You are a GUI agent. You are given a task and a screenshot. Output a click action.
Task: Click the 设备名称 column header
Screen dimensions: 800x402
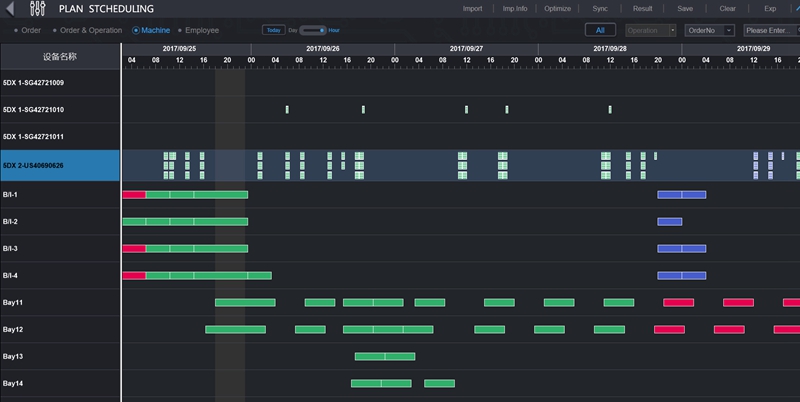pyautogui.click(x=60, y=57)
